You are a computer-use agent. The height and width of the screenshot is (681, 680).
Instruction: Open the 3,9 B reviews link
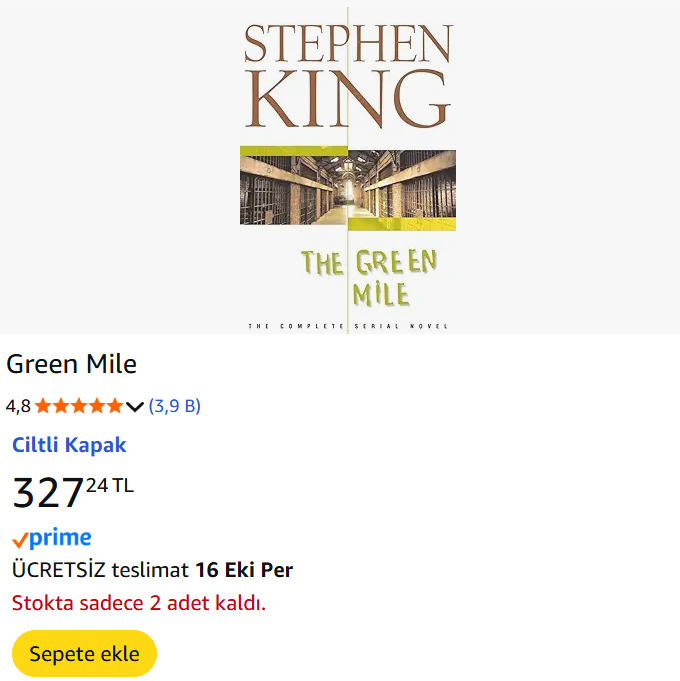[x=174, y=406]
